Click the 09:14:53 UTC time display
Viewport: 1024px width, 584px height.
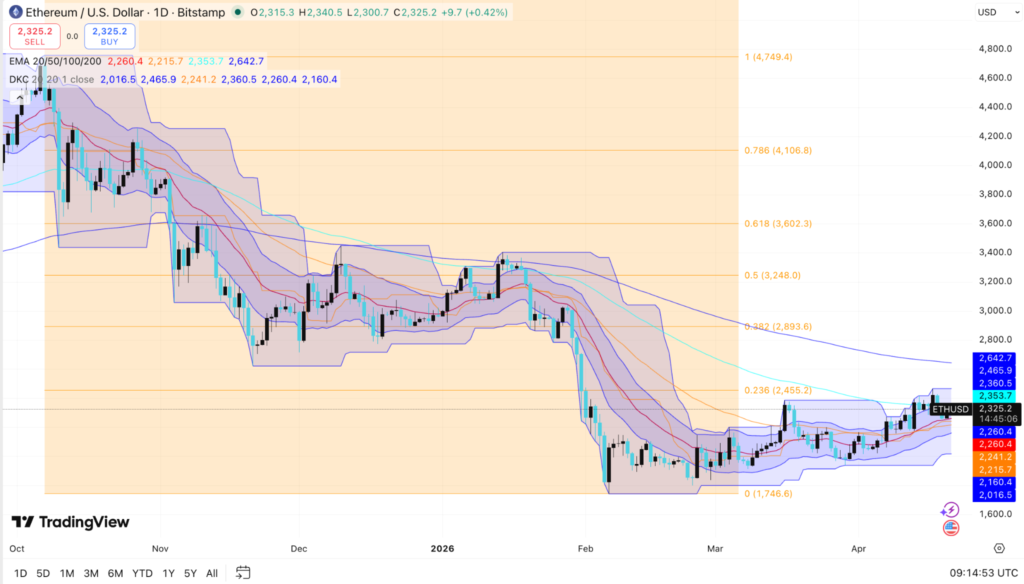[985, 573]
